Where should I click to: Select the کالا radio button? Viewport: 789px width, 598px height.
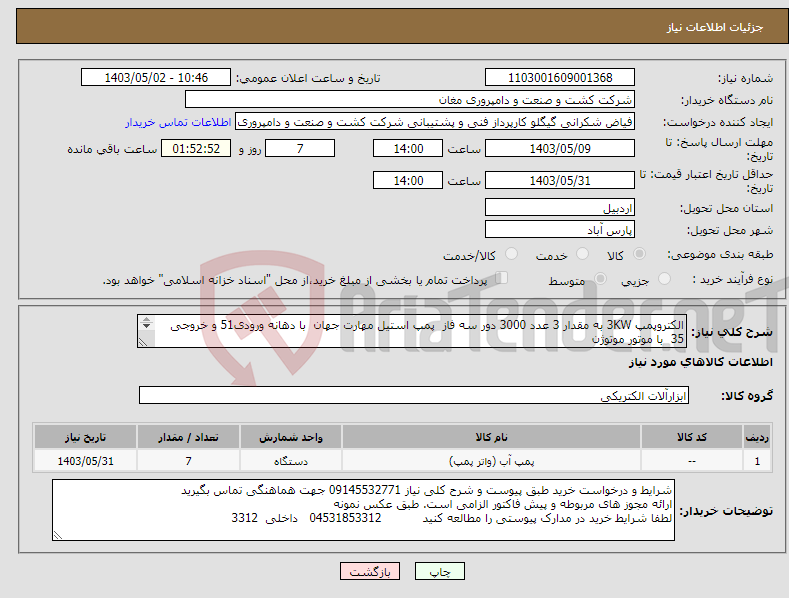[640, 254]
